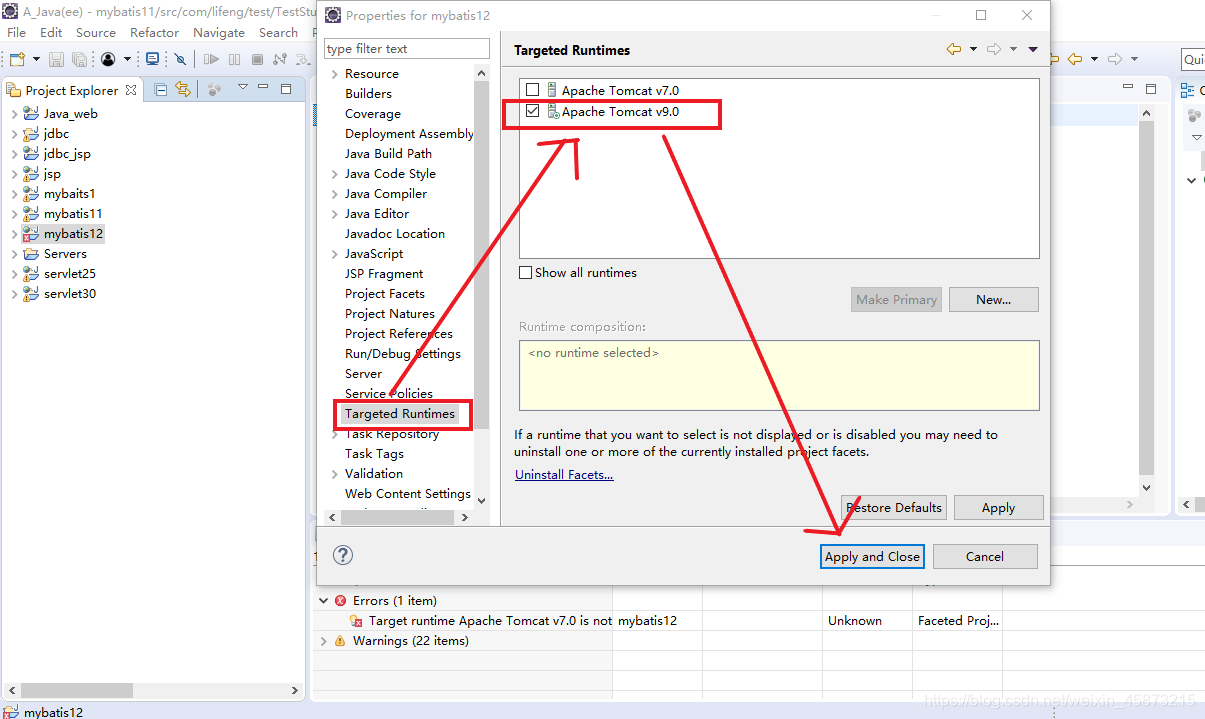
Task: Enable the Show all runtimes checkbox
Action: [x=526, y=272]
